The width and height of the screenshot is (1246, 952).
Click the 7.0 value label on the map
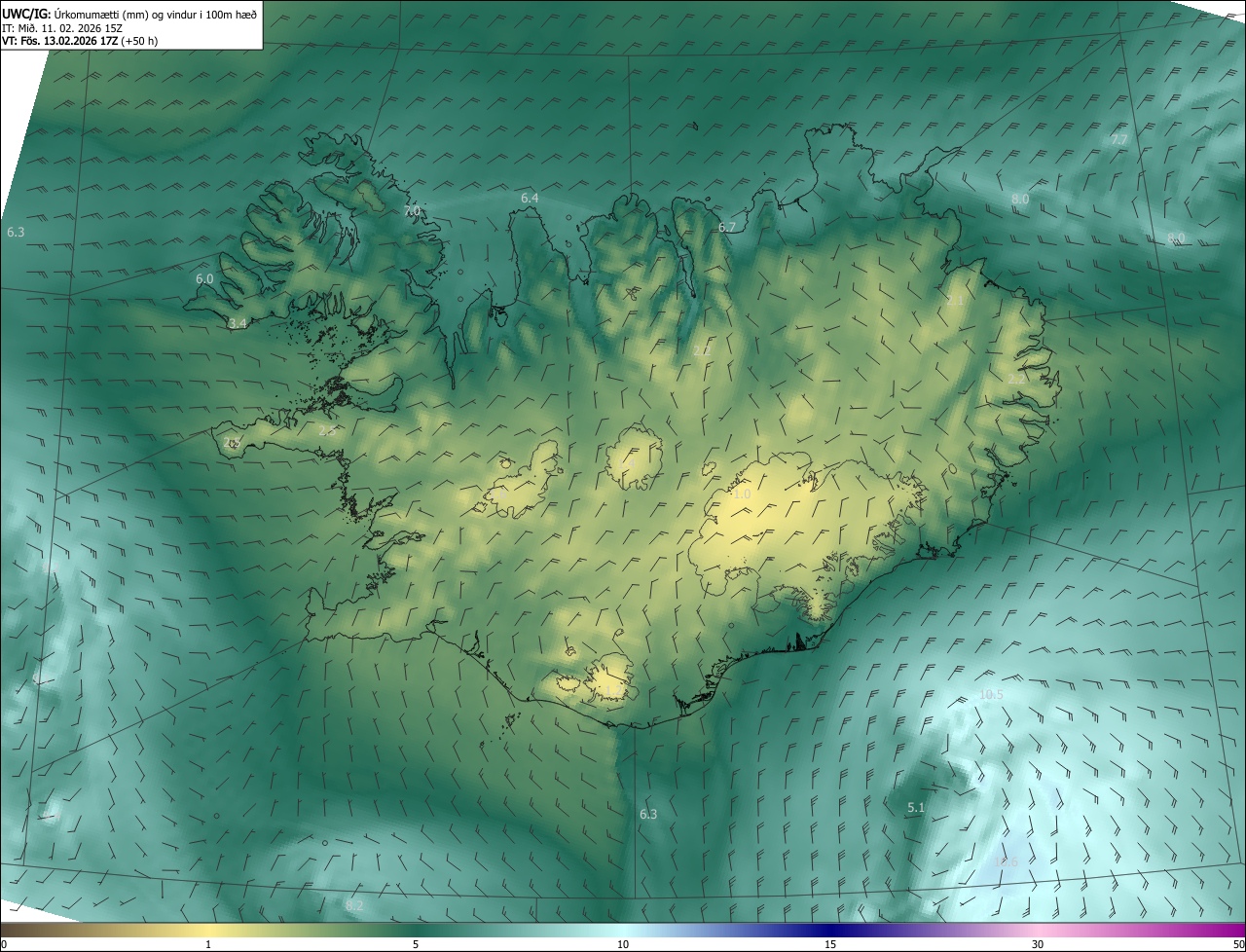pos(412,210)
